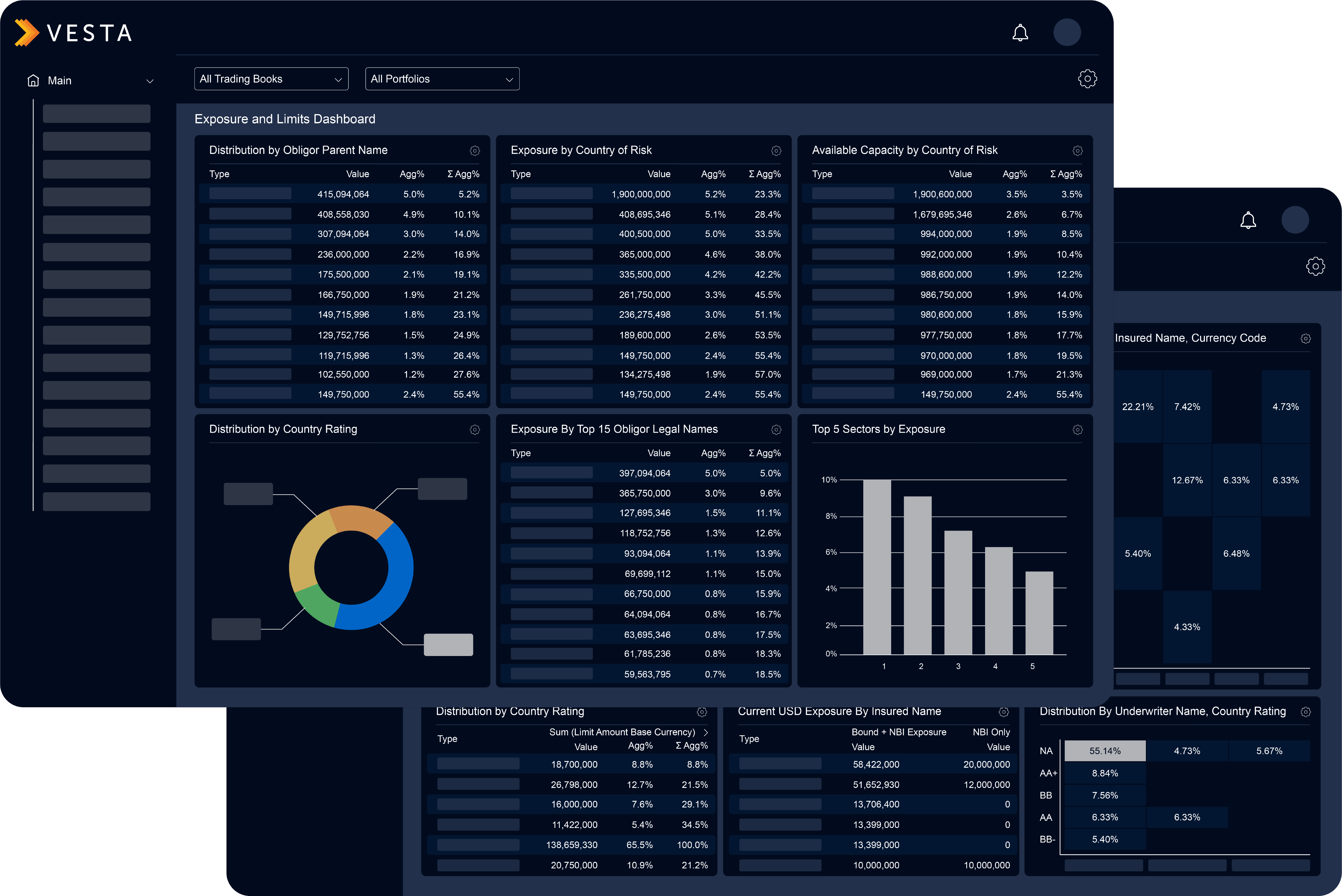Click the 5.67% cell in NA row
This screenshot has width=1342, height=896.
point(1269,751)
